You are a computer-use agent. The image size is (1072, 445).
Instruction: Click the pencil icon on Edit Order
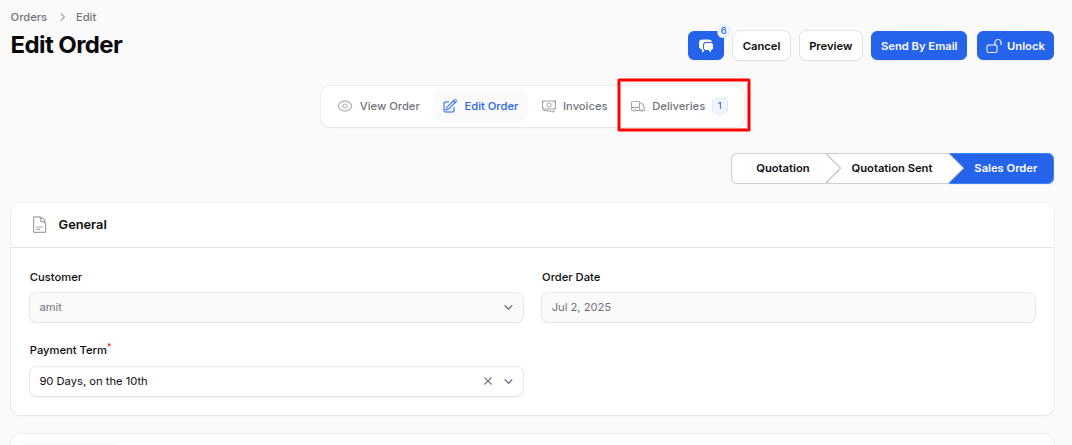(x=450, y=107)
